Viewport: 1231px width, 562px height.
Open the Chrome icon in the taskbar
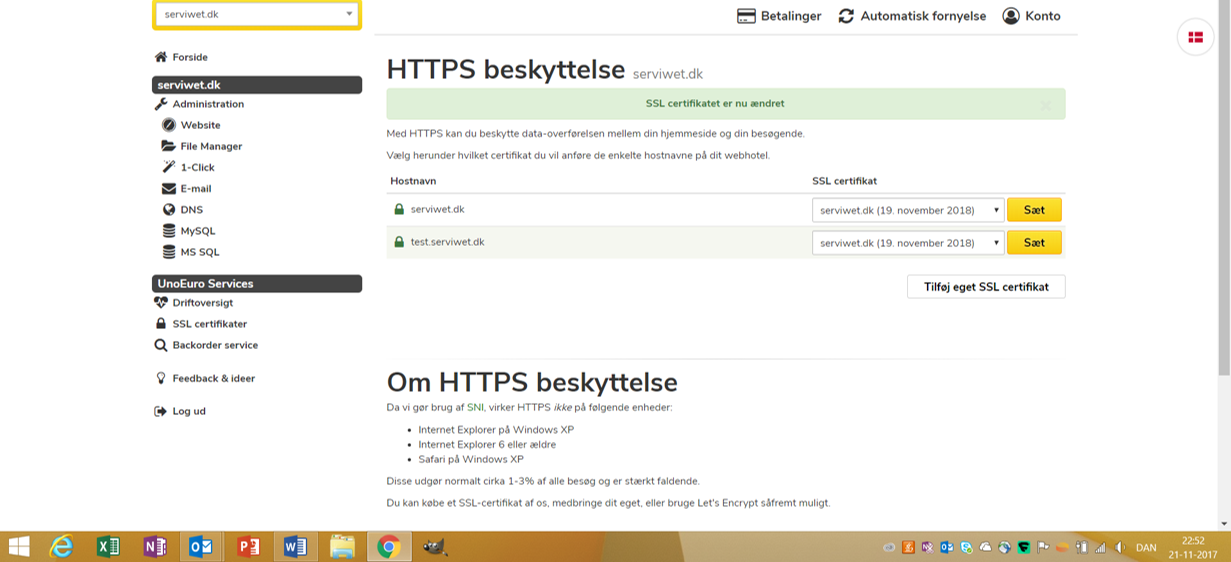coord(389,546)
